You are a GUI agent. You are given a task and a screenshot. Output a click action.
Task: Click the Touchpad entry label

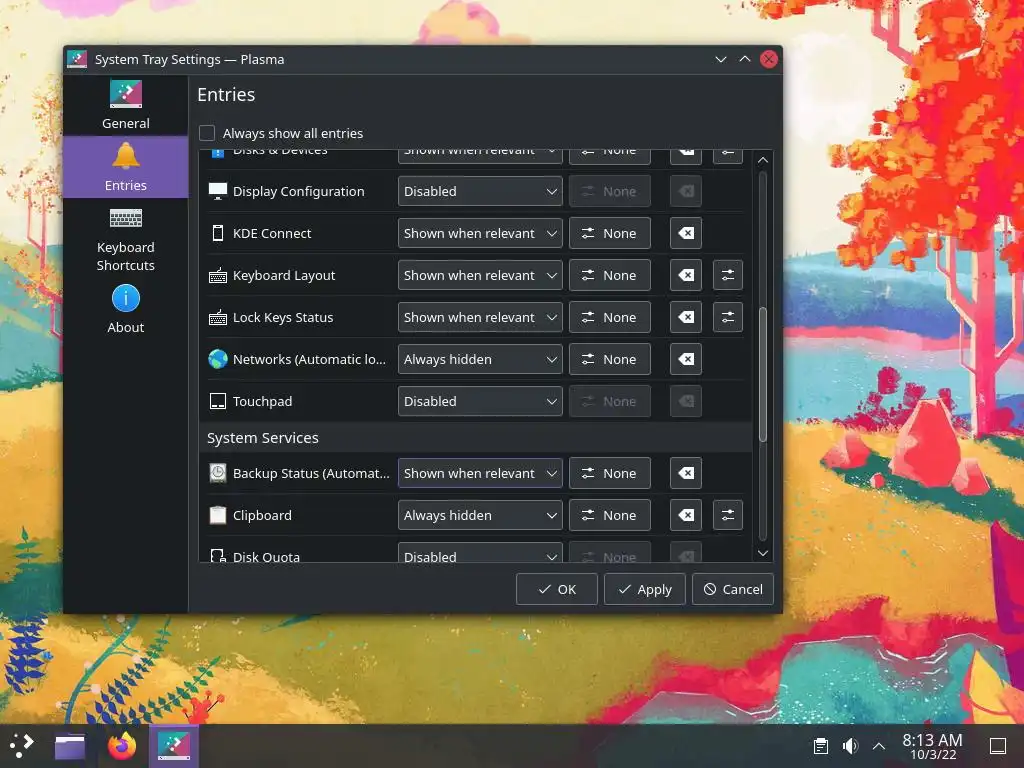click(x=262, y=401)
